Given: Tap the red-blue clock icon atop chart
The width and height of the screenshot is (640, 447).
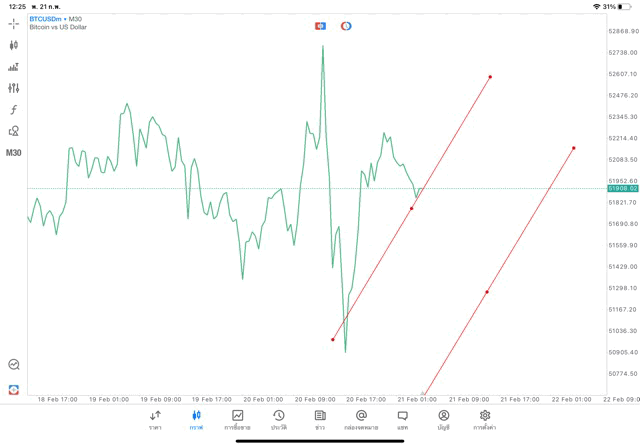Looking at the screenshot, I should 346,26.
